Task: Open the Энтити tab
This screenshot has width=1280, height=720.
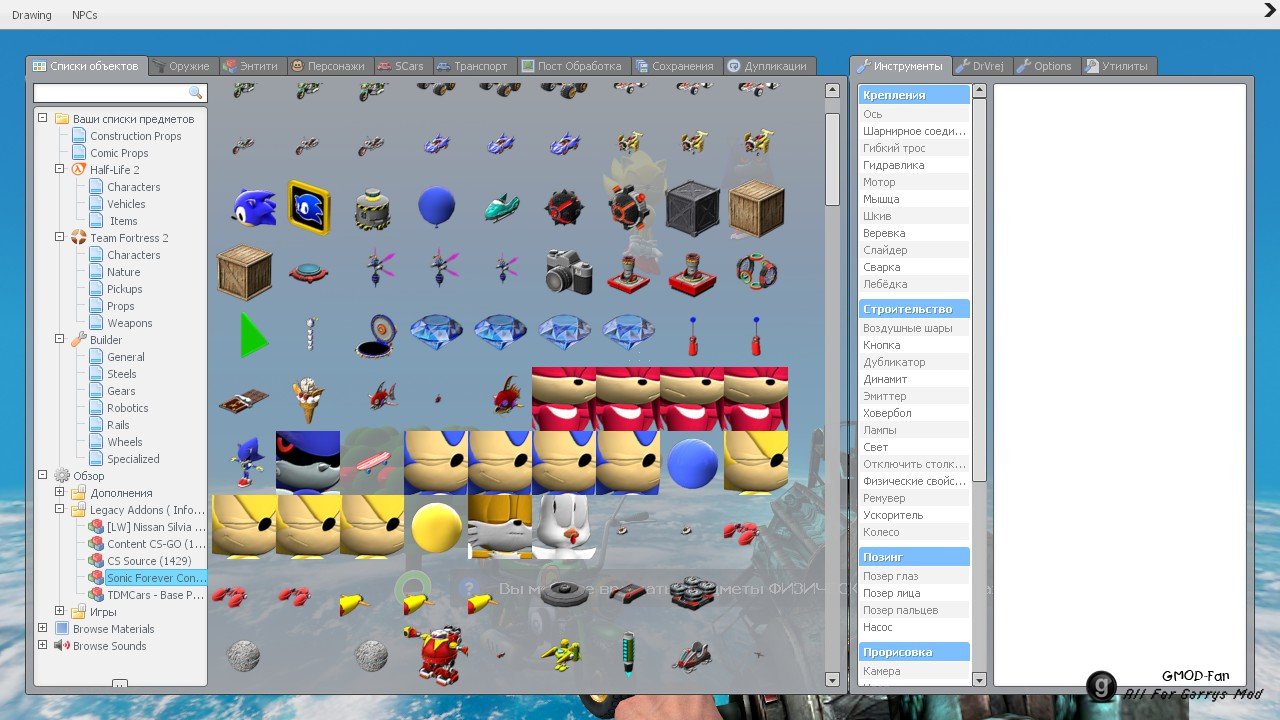Action: tap(251, 66)
